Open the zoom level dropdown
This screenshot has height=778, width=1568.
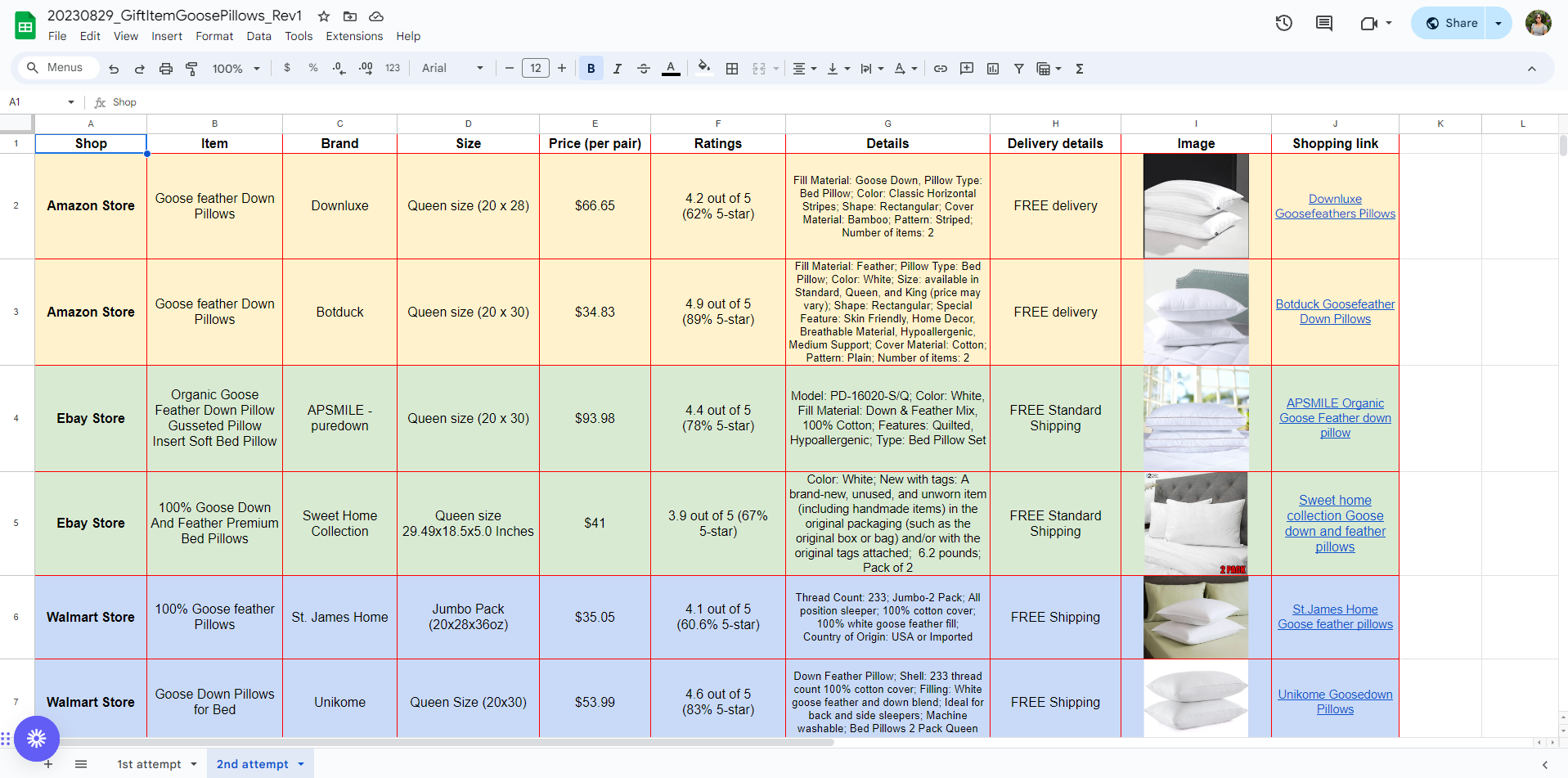point(236,69)
